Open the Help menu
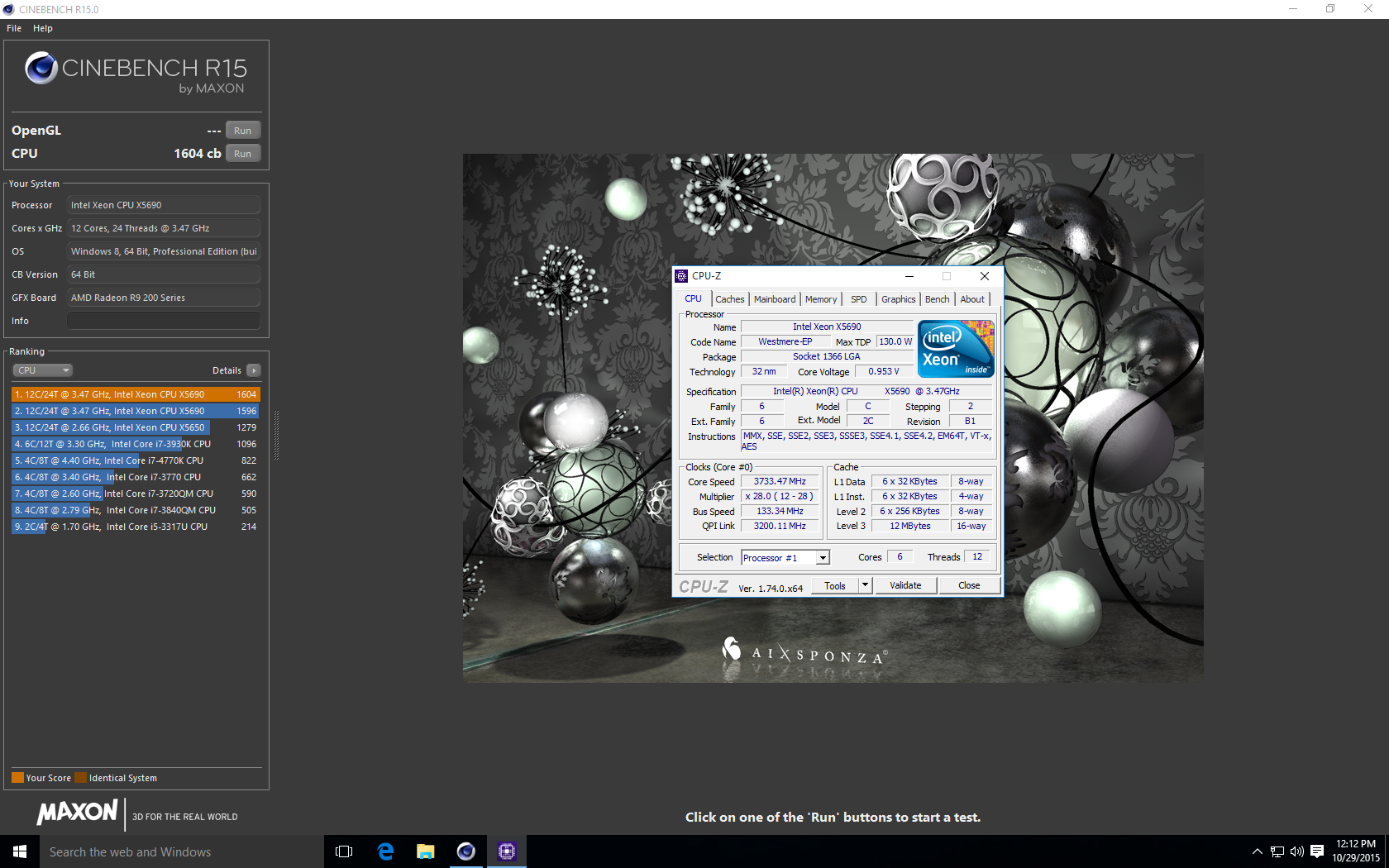Screen dimensions: 1389x868 pos(43,28)
